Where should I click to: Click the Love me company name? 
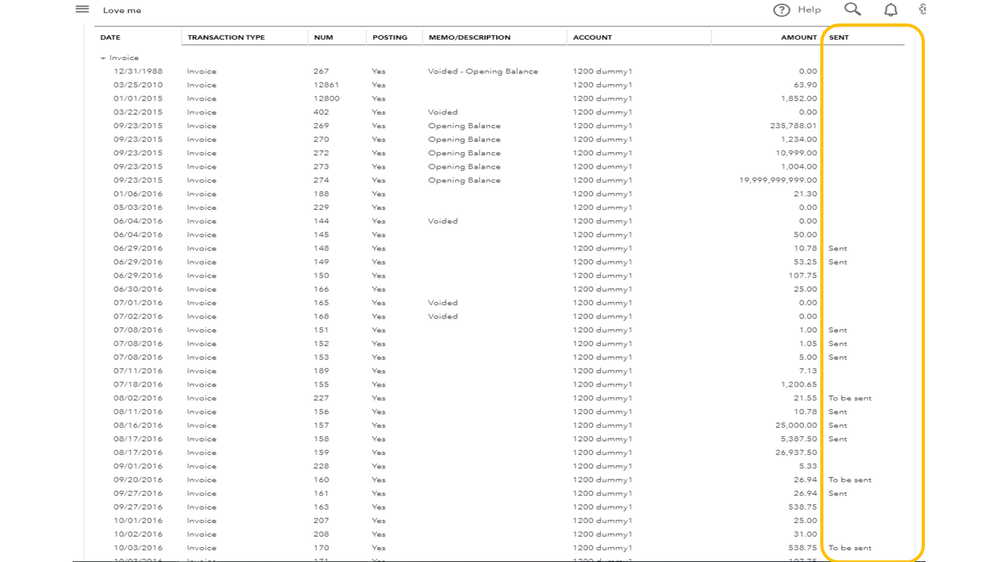pyautogui.click(x=122, y=10)
